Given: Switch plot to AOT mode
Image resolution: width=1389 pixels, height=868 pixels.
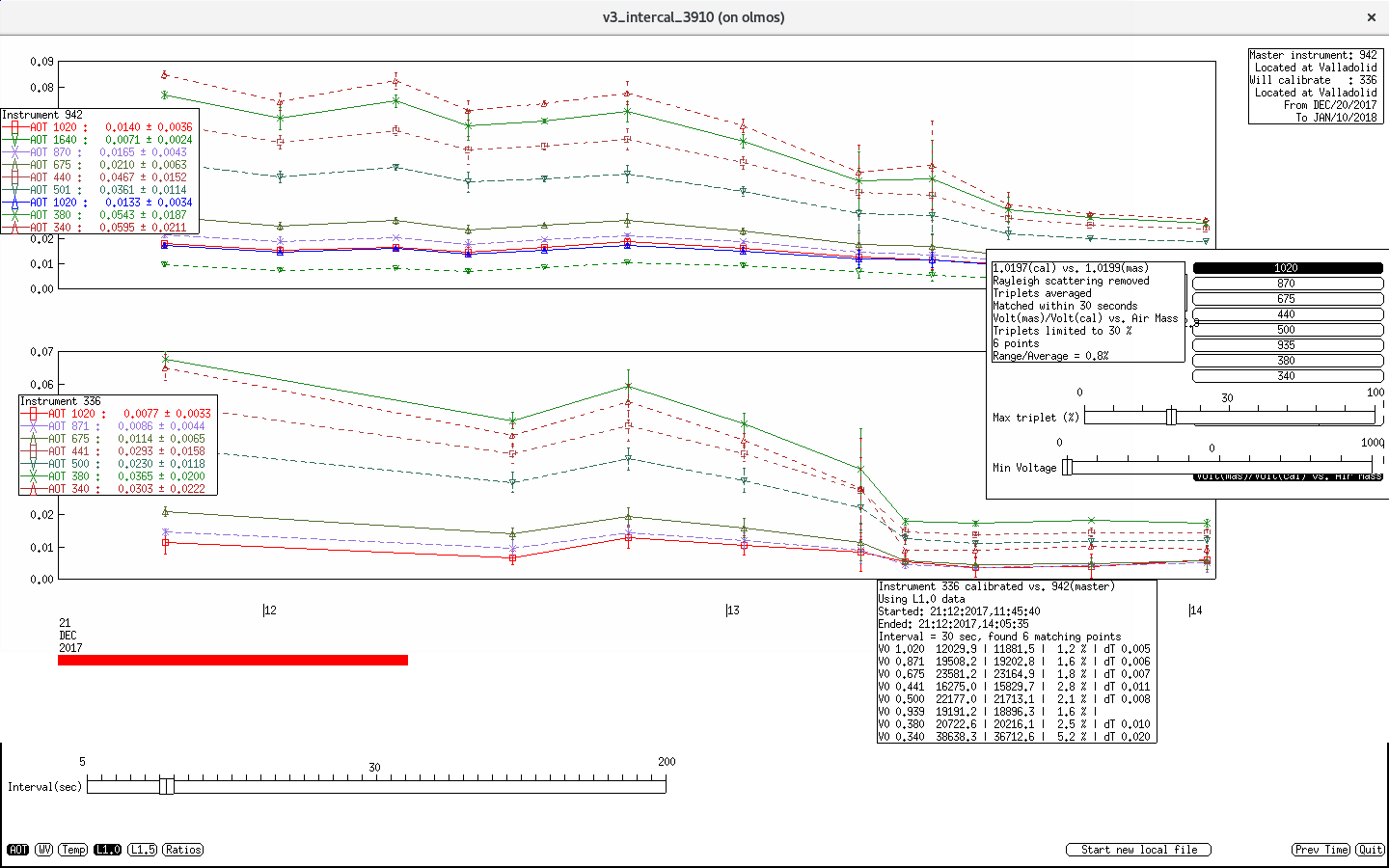Looking at the screenshot, I should tap(17, 850).
